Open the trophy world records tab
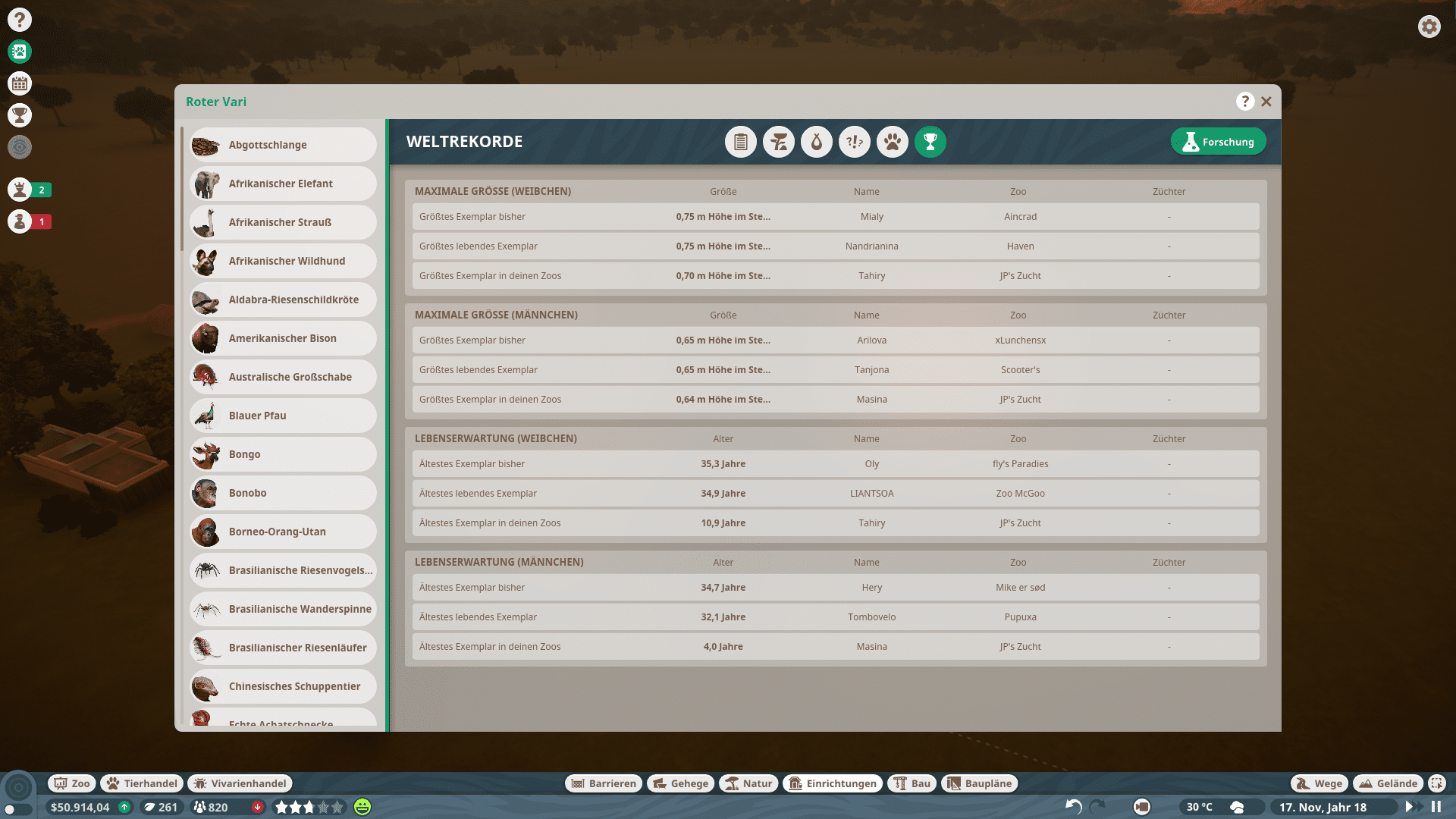The height and width of the screenshot is (819, 1456). (x=930, y=142)
